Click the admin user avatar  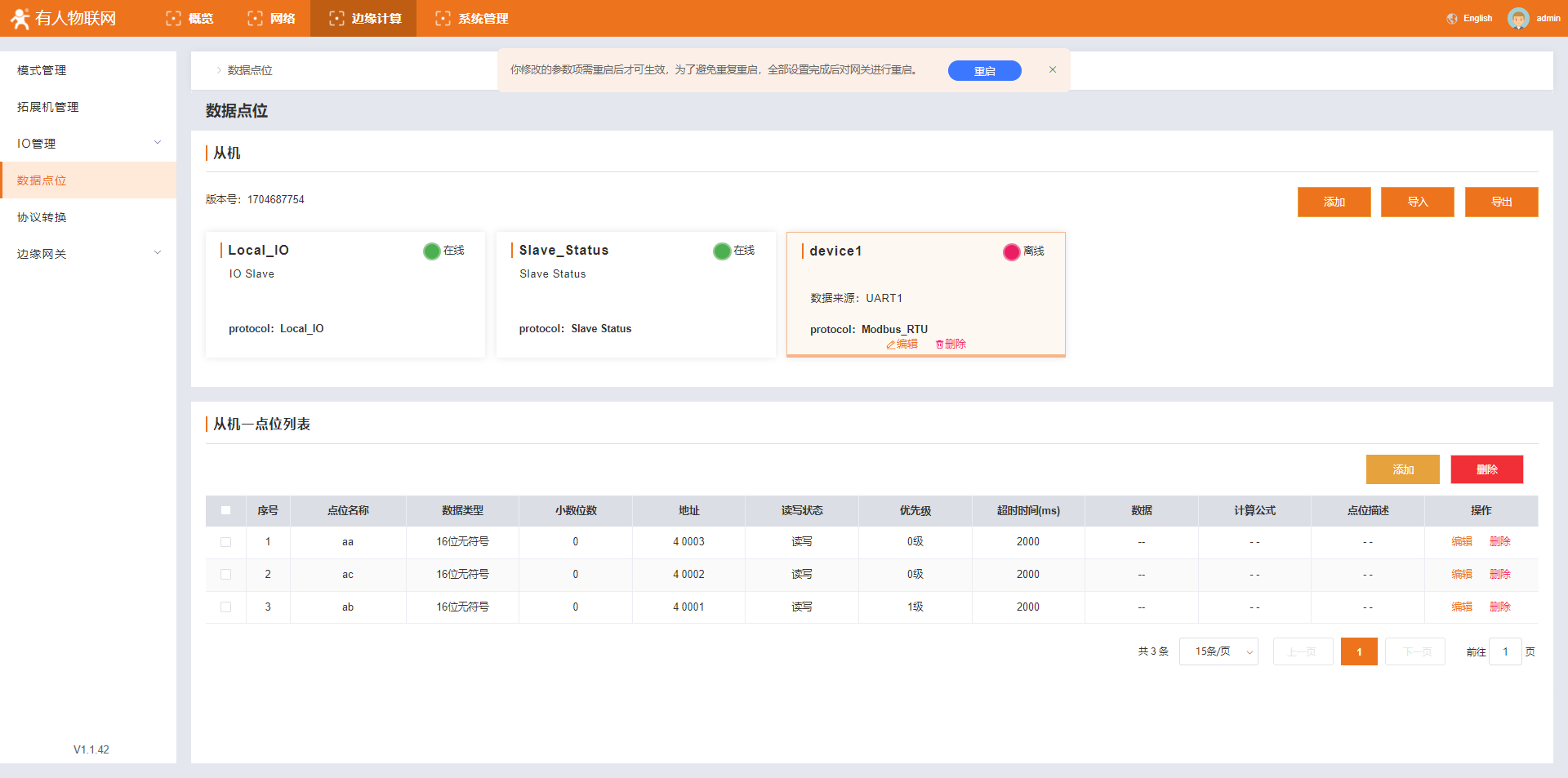[1518, 18]
